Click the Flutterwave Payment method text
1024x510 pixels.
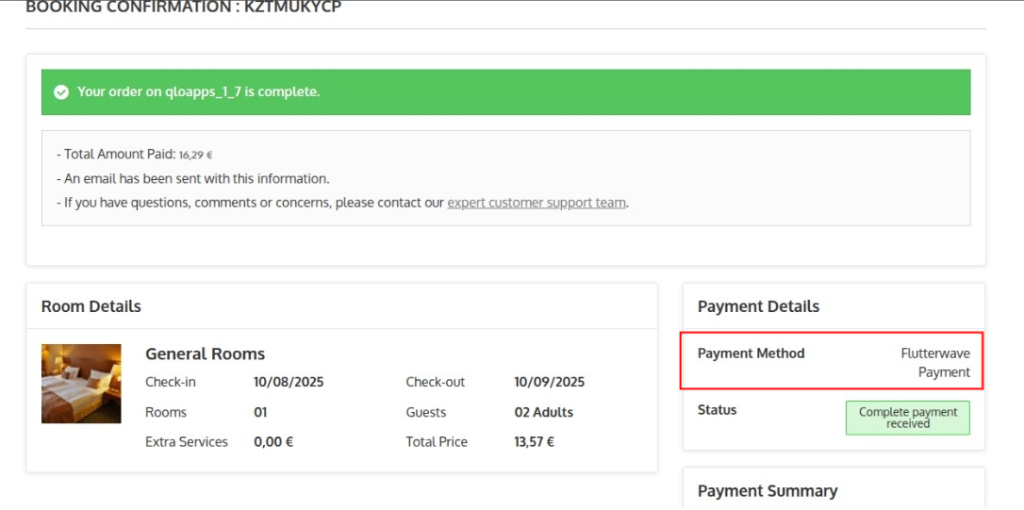(x=935, y=362)
